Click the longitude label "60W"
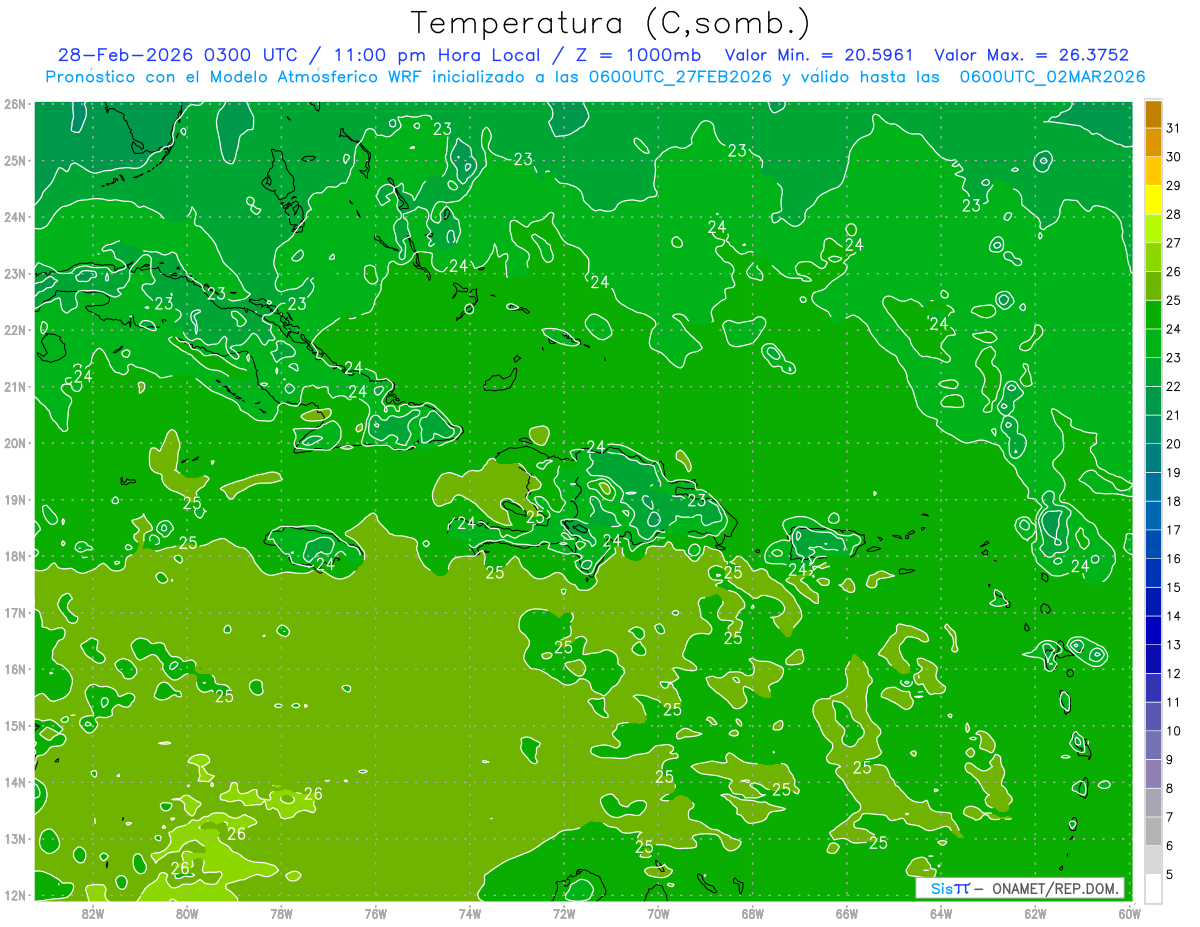Viewport: 1200px width, 927px height. [x=1129, y=913]
